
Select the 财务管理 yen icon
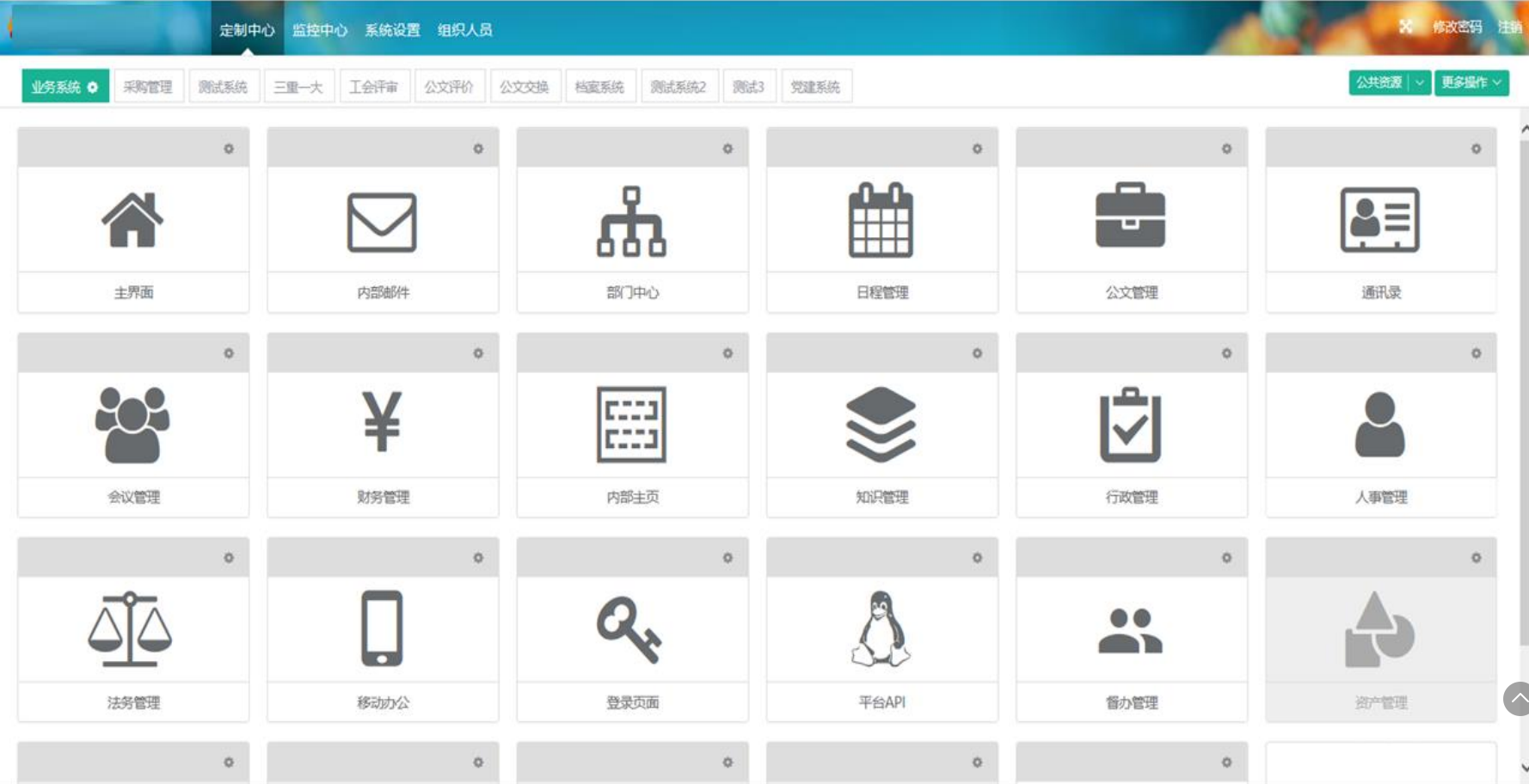click(x=382, y=422)
